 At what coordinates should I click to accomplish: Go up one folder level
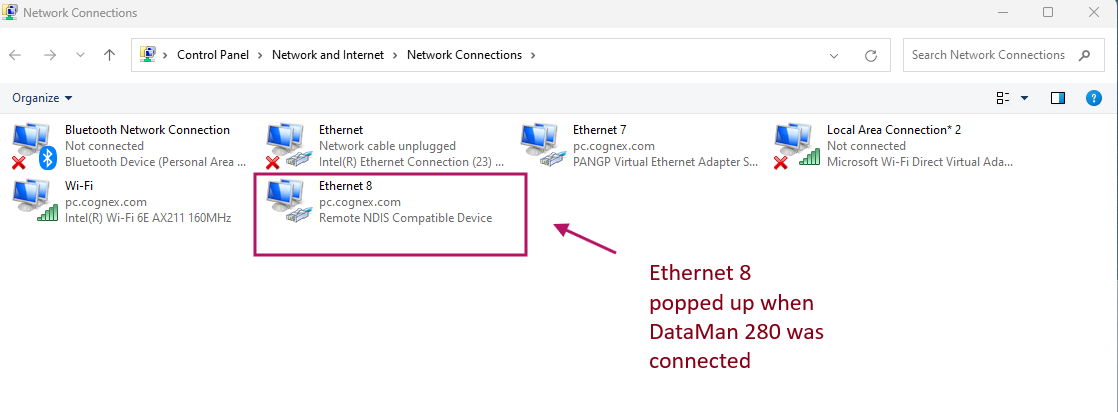[x=109, y=55]
